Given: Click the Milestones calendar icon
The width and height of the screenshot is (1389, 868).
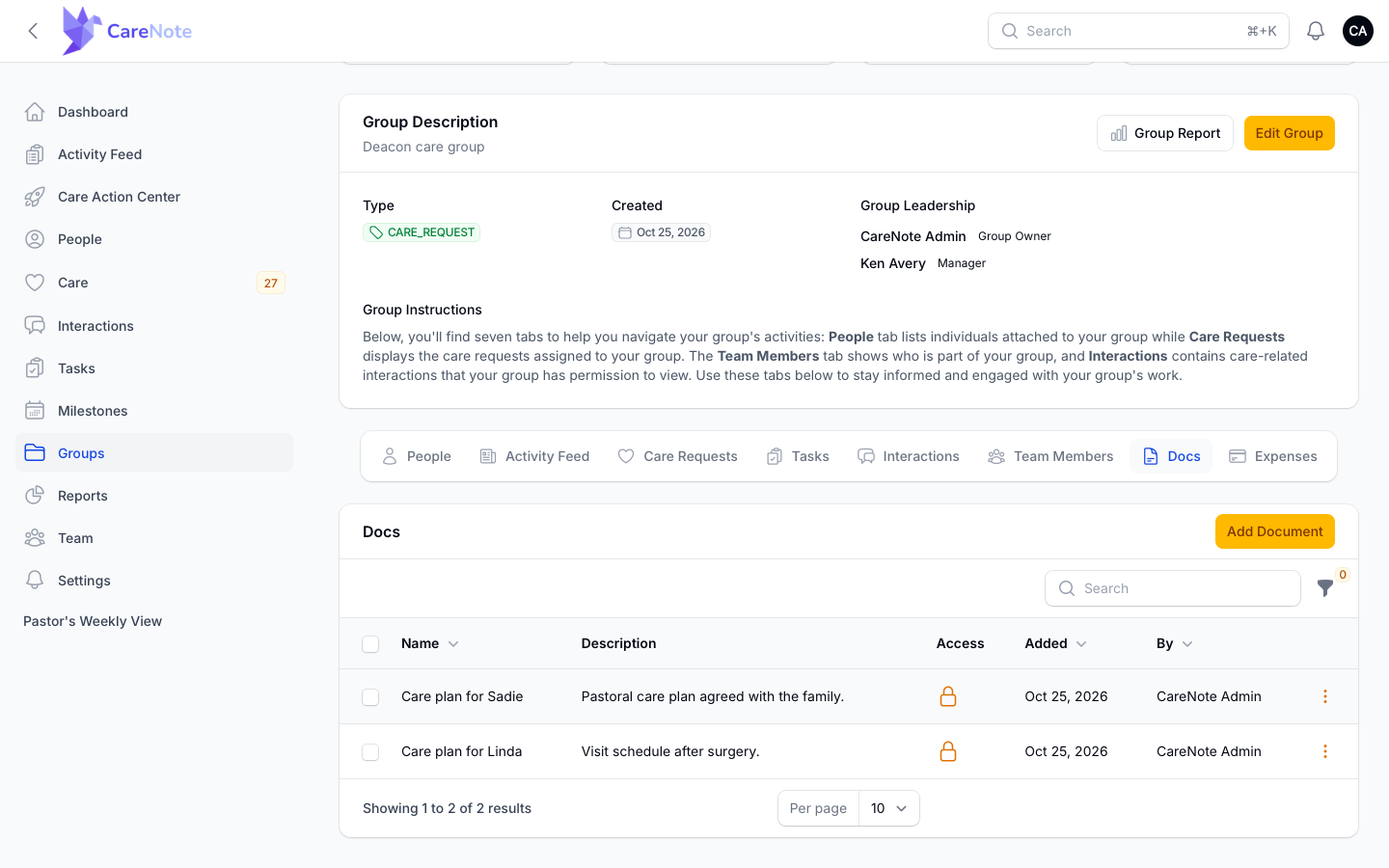Looking at the screenshot, I should click(x=35, y=411).
